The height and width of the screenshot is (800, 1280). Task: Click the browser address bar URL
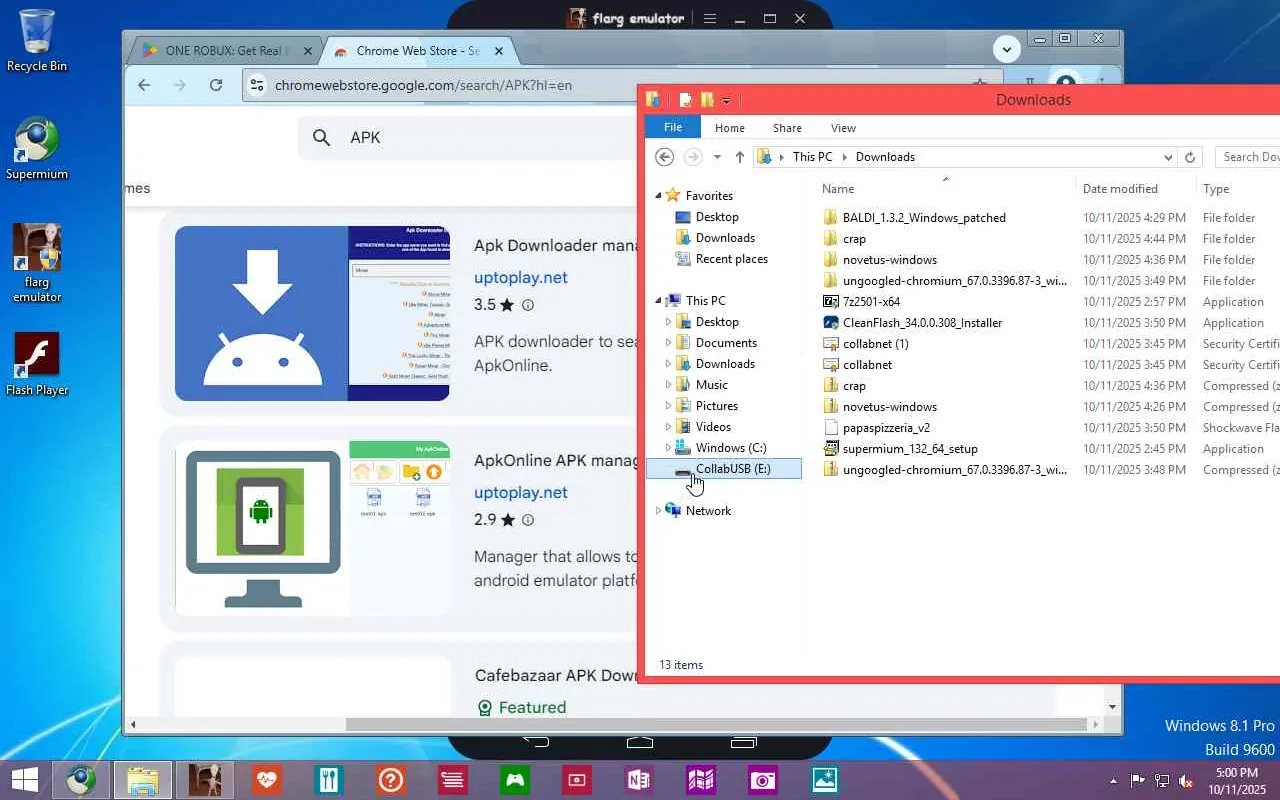[424, 86]
